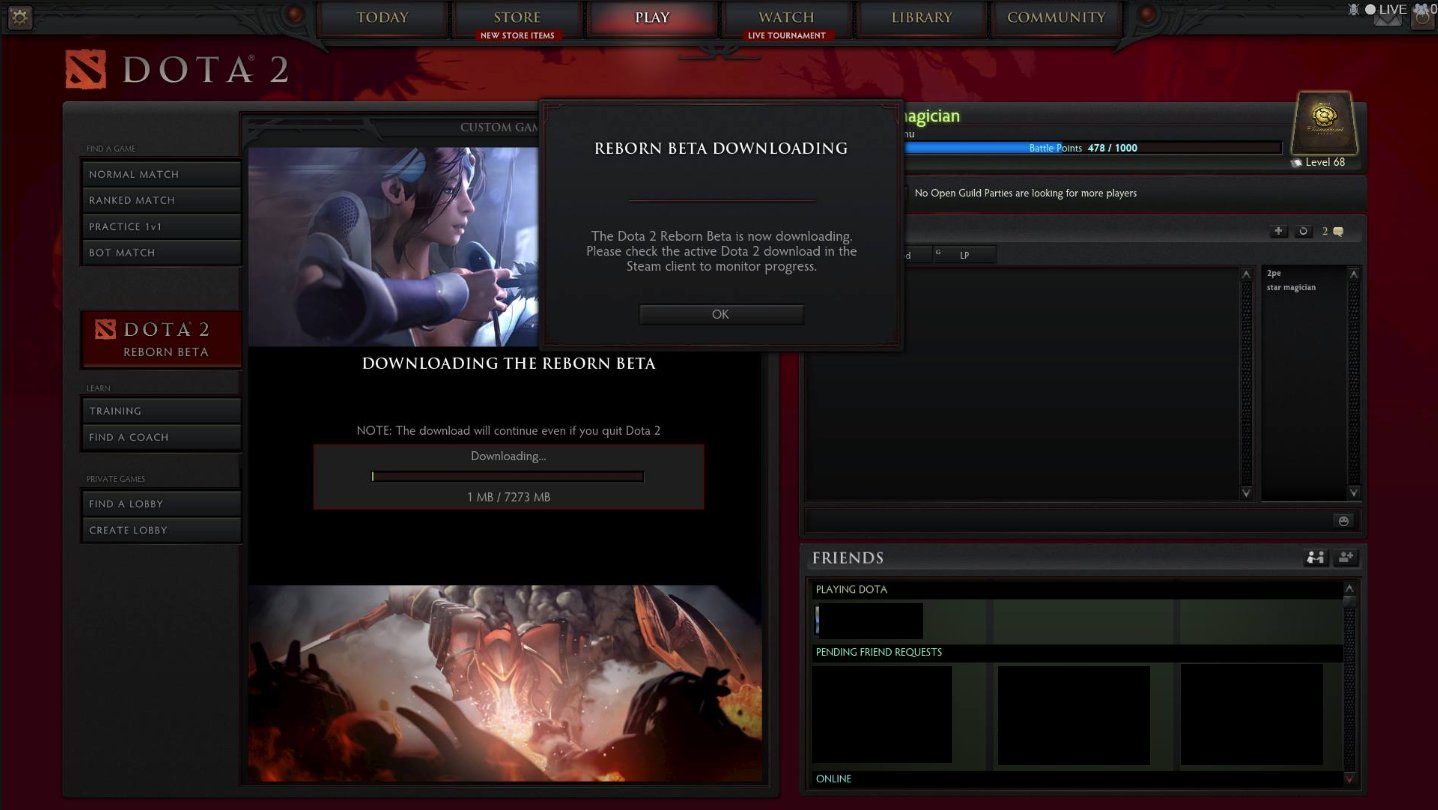Click the CUSTOM GAMES panel header
Viewport: 1438px width, 810px height.
(499, 127)
